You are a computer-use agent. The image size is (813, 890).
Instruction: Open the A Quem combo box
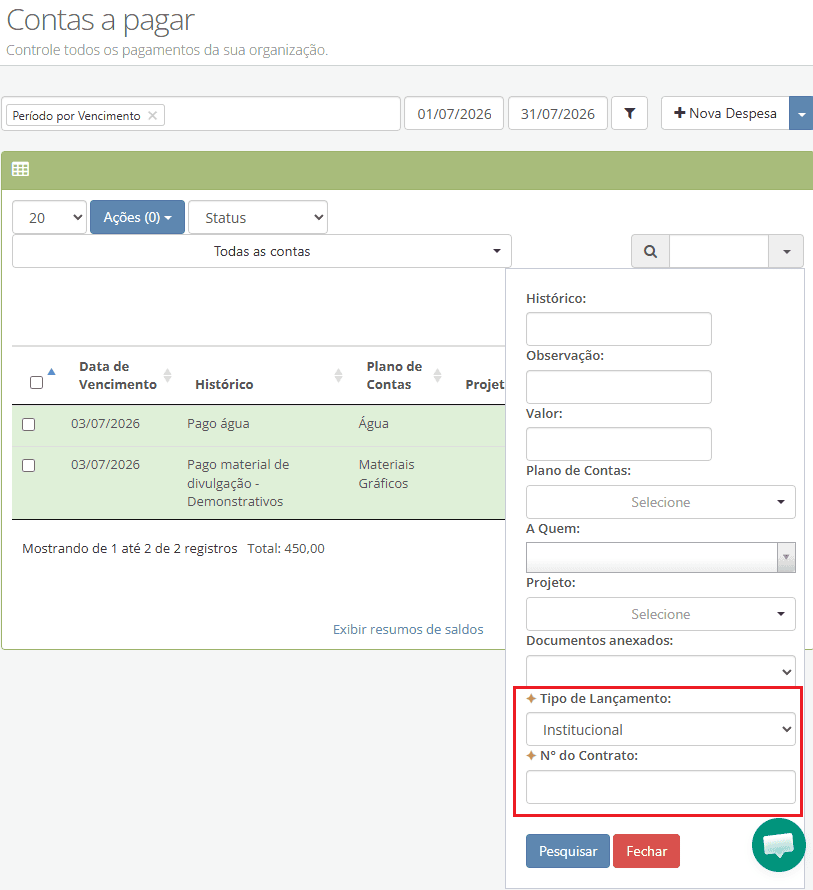(661, 557)
